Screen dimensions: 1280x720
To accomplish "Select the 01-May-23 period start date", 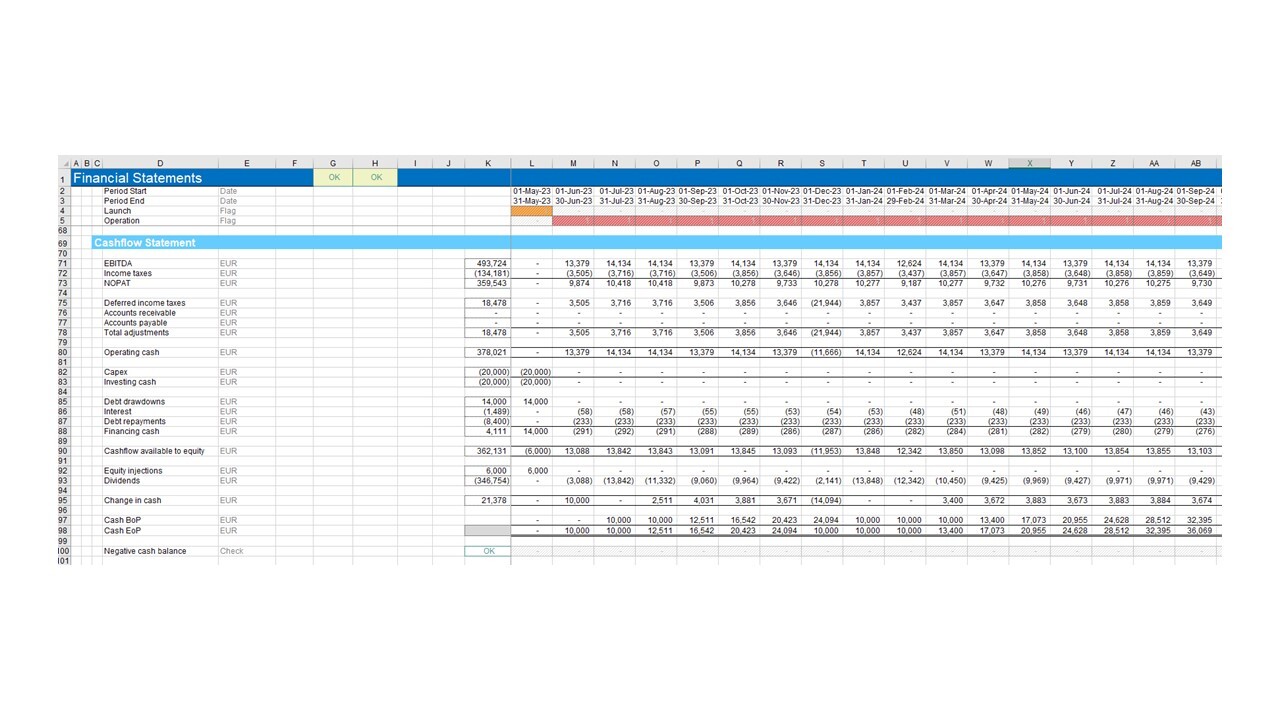I will (x=532, y=191).
